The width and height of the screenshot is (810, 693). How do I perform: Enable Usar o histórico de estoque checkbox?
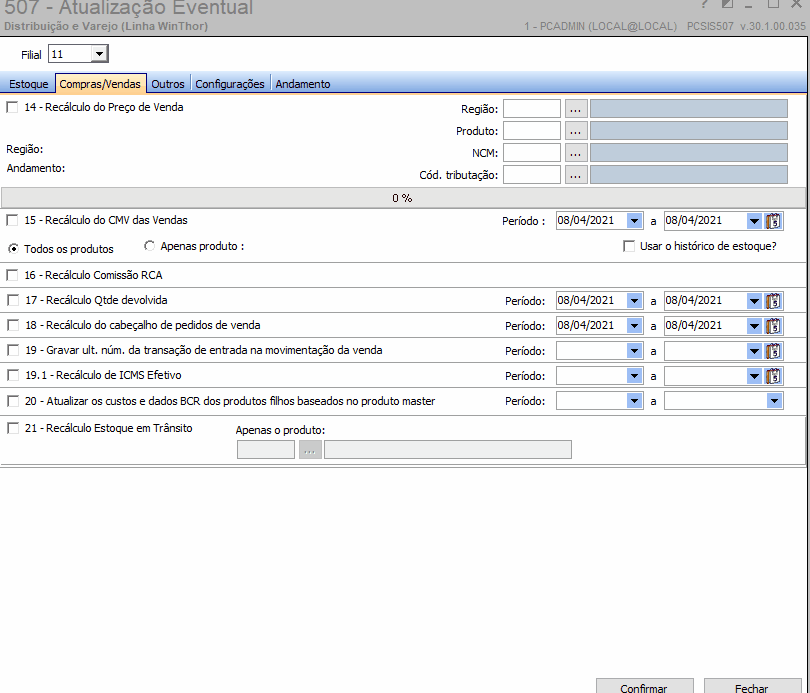629,246
